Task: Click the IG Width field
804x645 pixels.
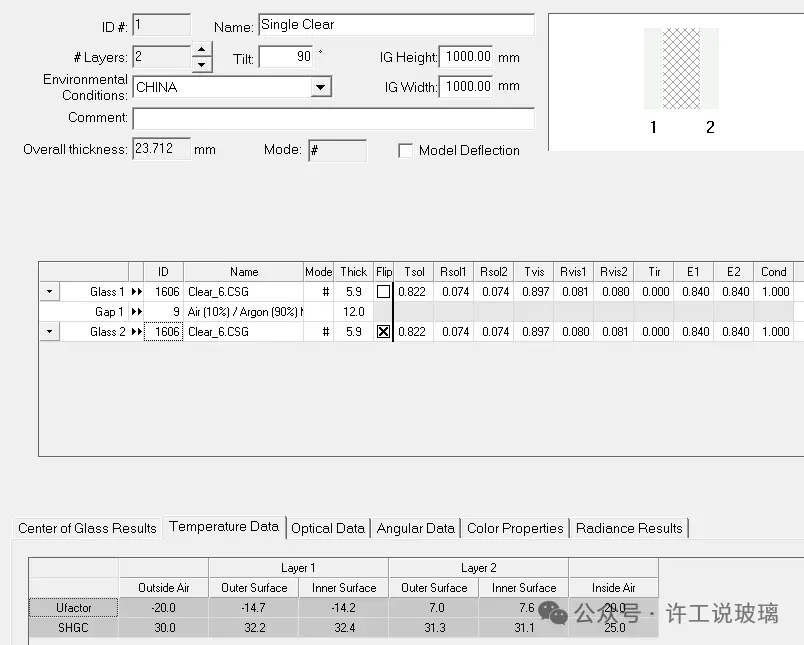Action: point(466,87)
